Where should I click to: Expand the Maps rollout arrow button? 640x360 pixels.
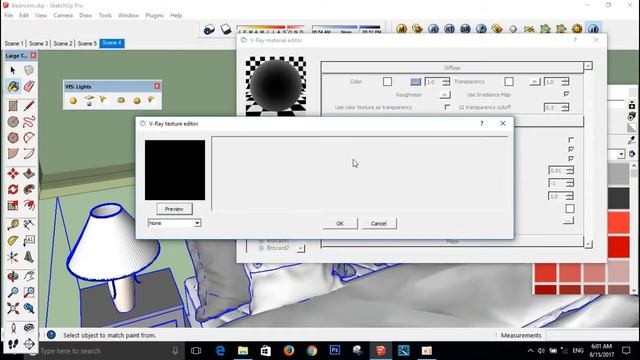click(x=588, y=244)
